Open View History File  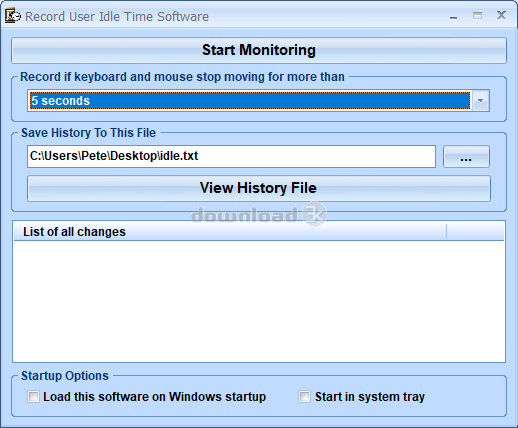[259, 188]
